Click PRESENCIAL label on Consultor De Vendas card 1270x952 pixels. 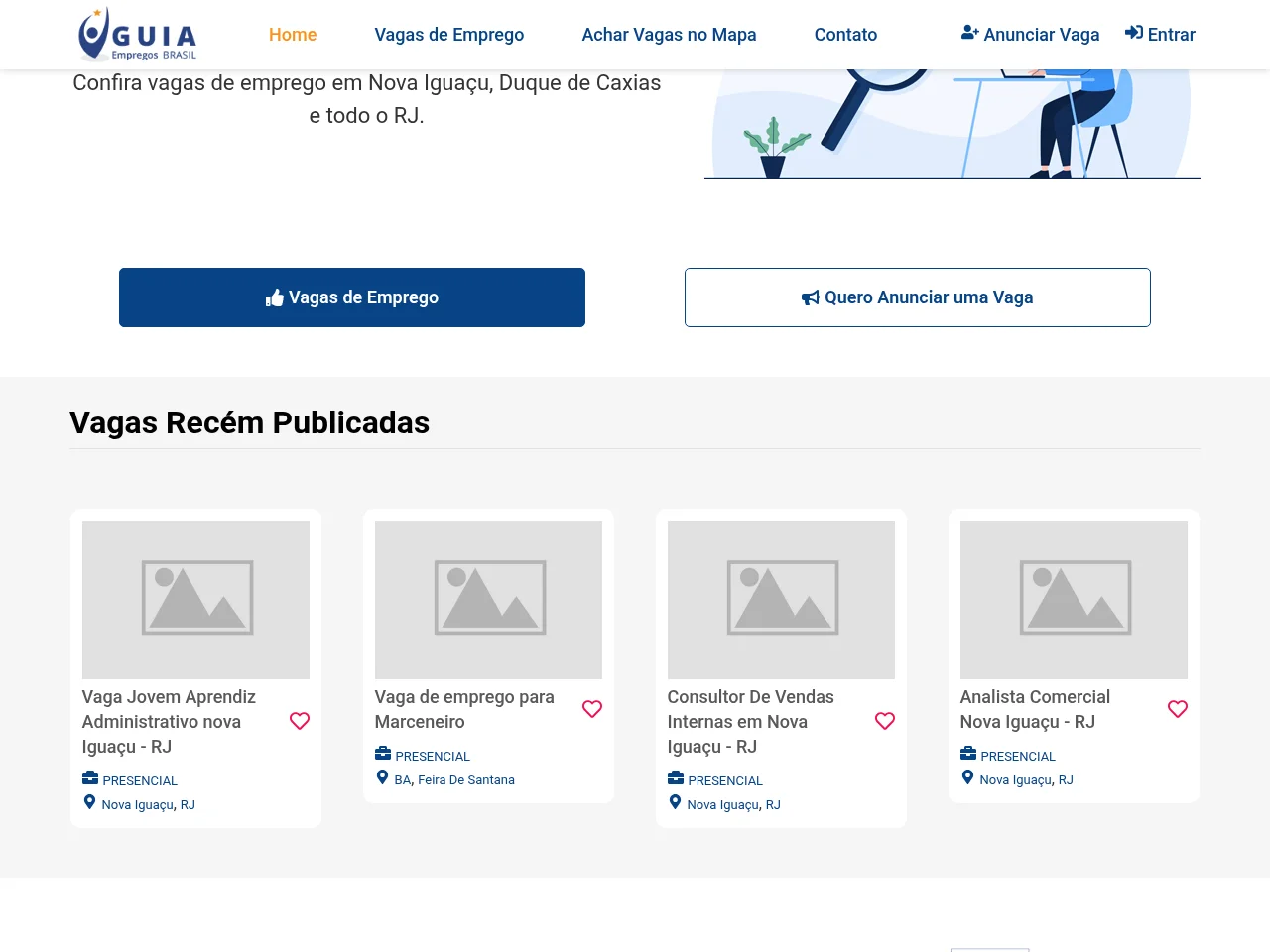pos(725,781)
